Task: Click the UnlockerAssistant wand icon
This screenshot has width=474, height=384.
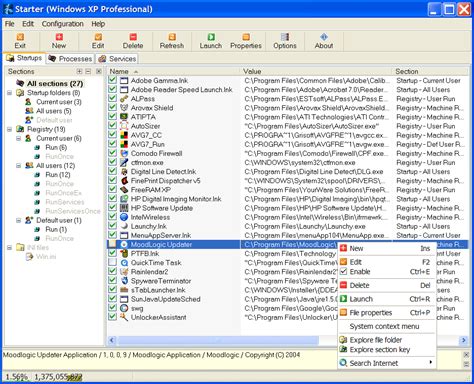Action: 124,317
